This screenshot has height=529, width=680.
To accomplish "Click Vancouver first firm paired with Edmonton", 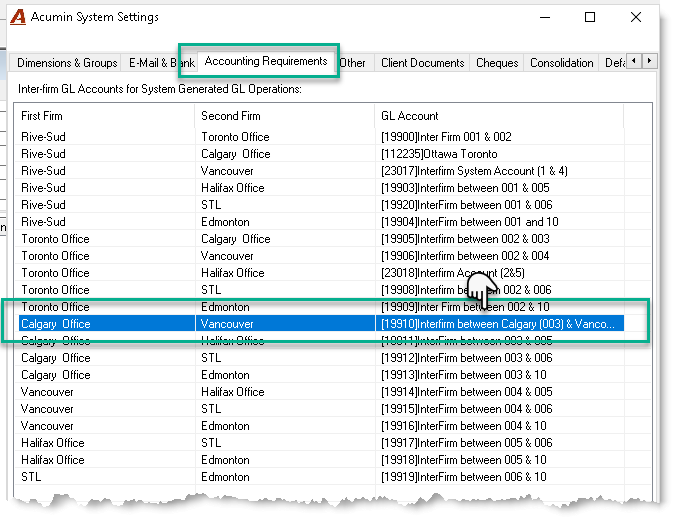I will click(x=47, y=426).
